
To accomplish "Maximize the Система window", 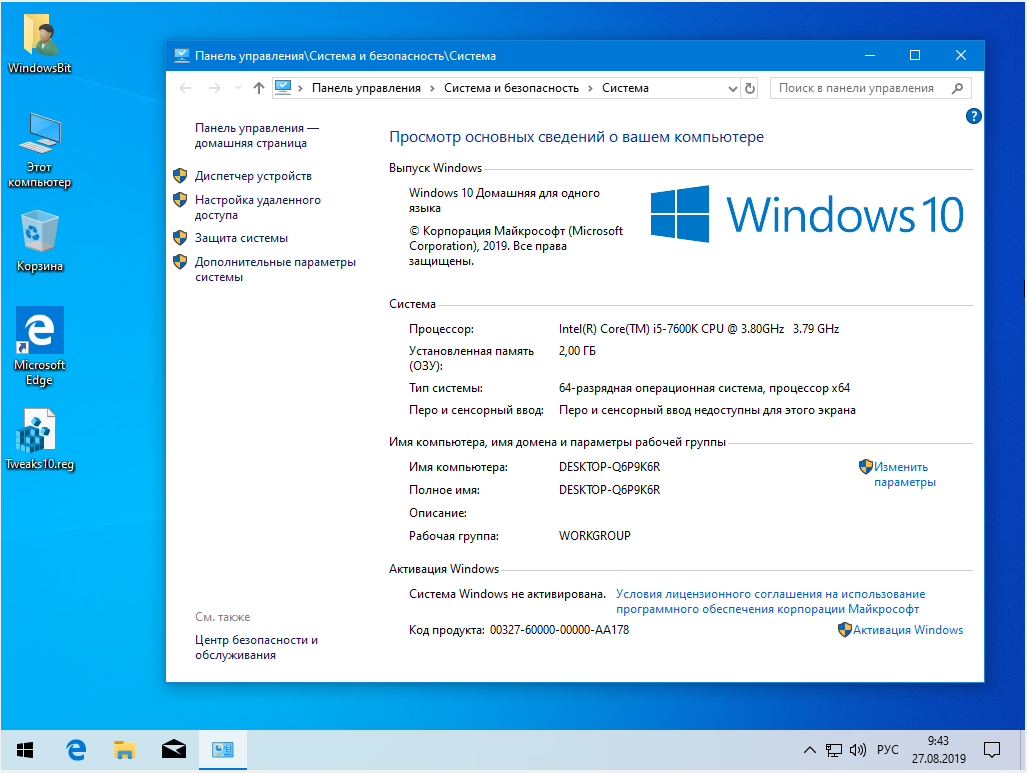I will (x=915, y=56).
